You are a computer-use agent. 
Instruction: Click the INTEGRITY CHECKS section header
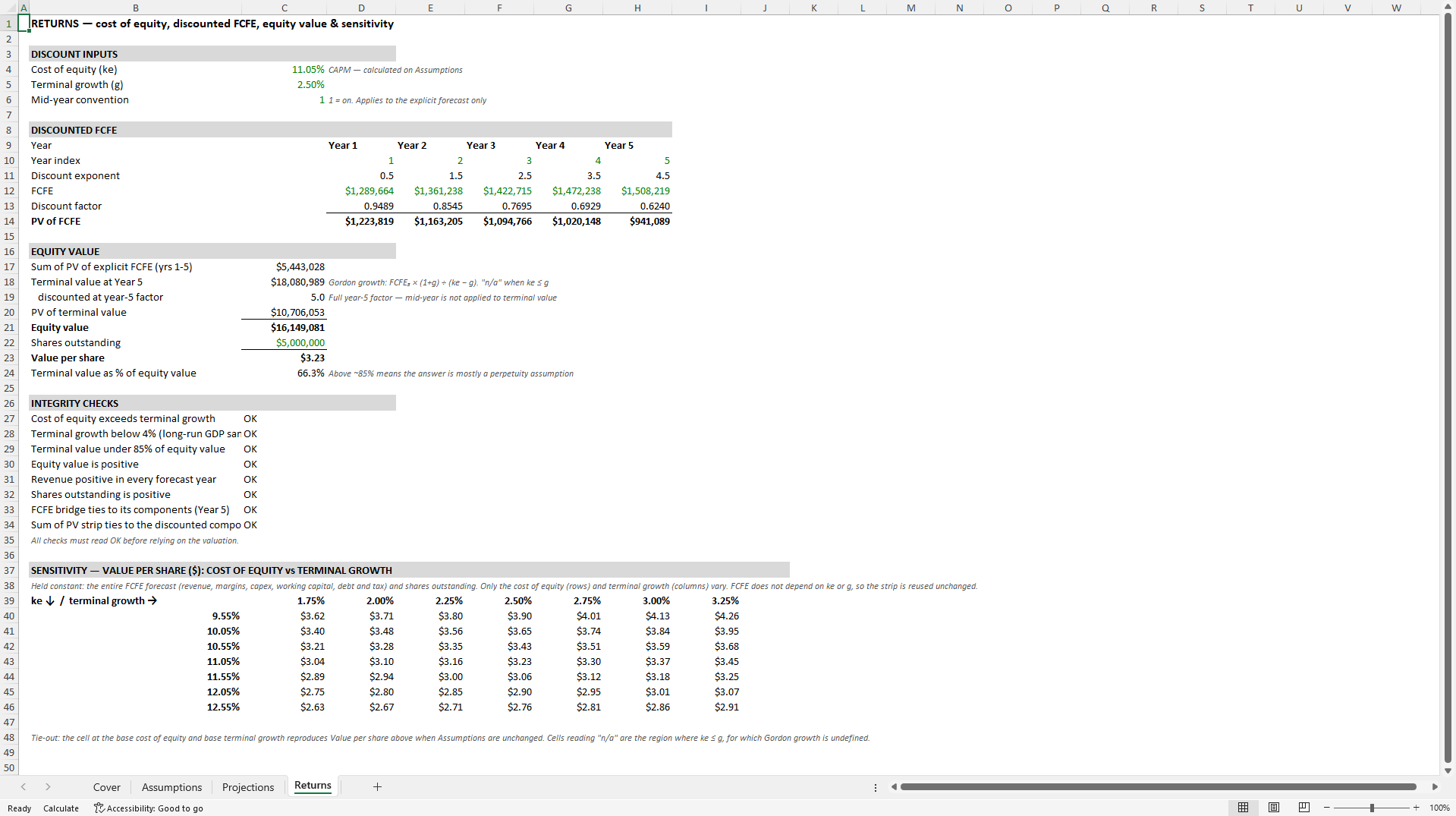[x=212, y=403]
